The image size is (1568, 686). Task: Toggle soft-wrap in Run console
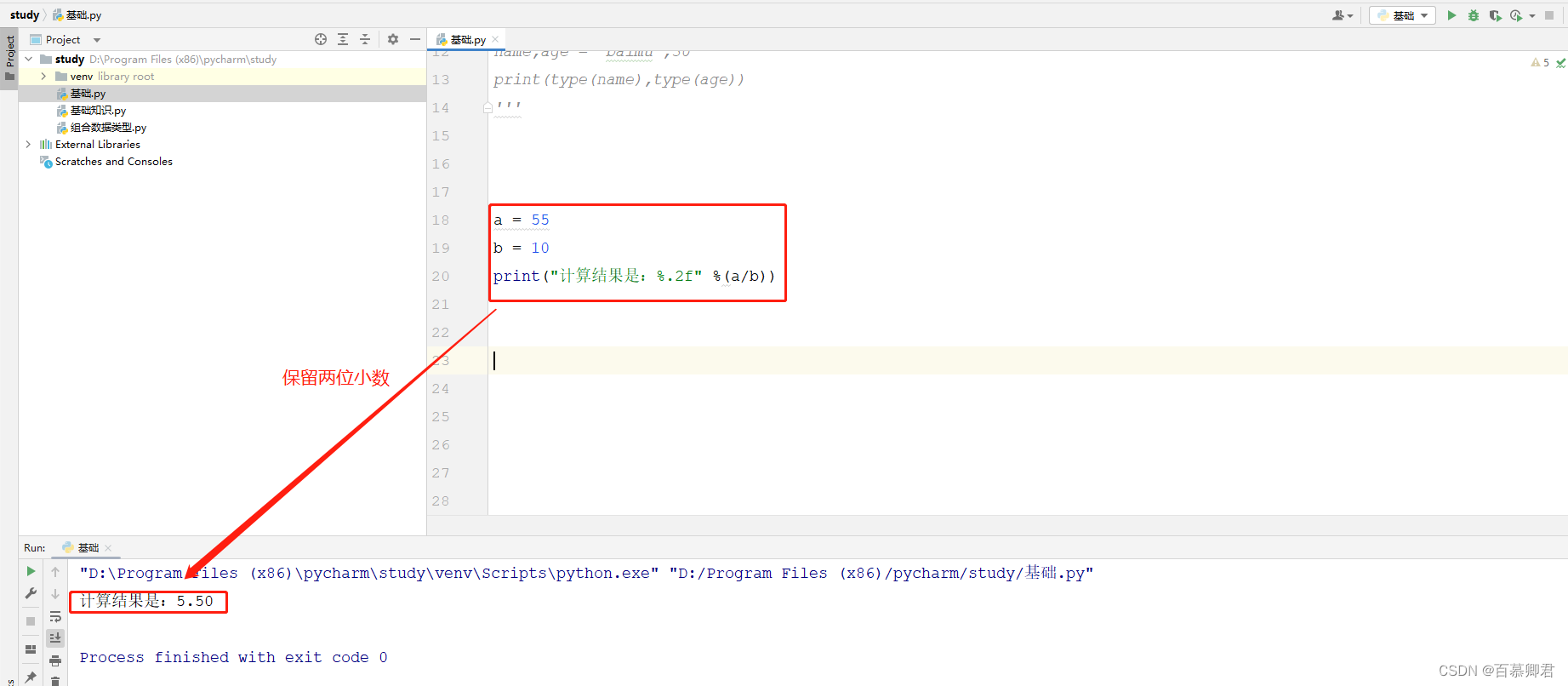(55, 616)
